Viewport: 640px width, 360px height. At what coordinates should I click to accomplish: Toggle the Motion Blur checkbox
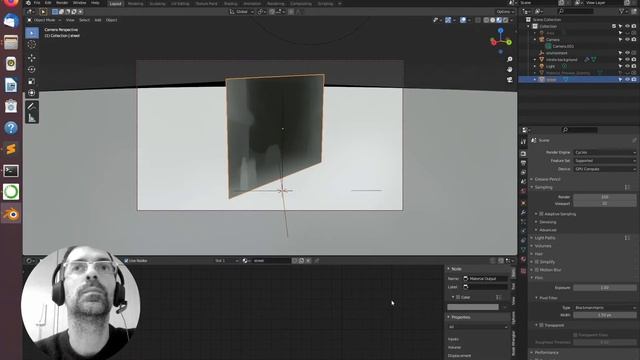click(x=537, y=270)
